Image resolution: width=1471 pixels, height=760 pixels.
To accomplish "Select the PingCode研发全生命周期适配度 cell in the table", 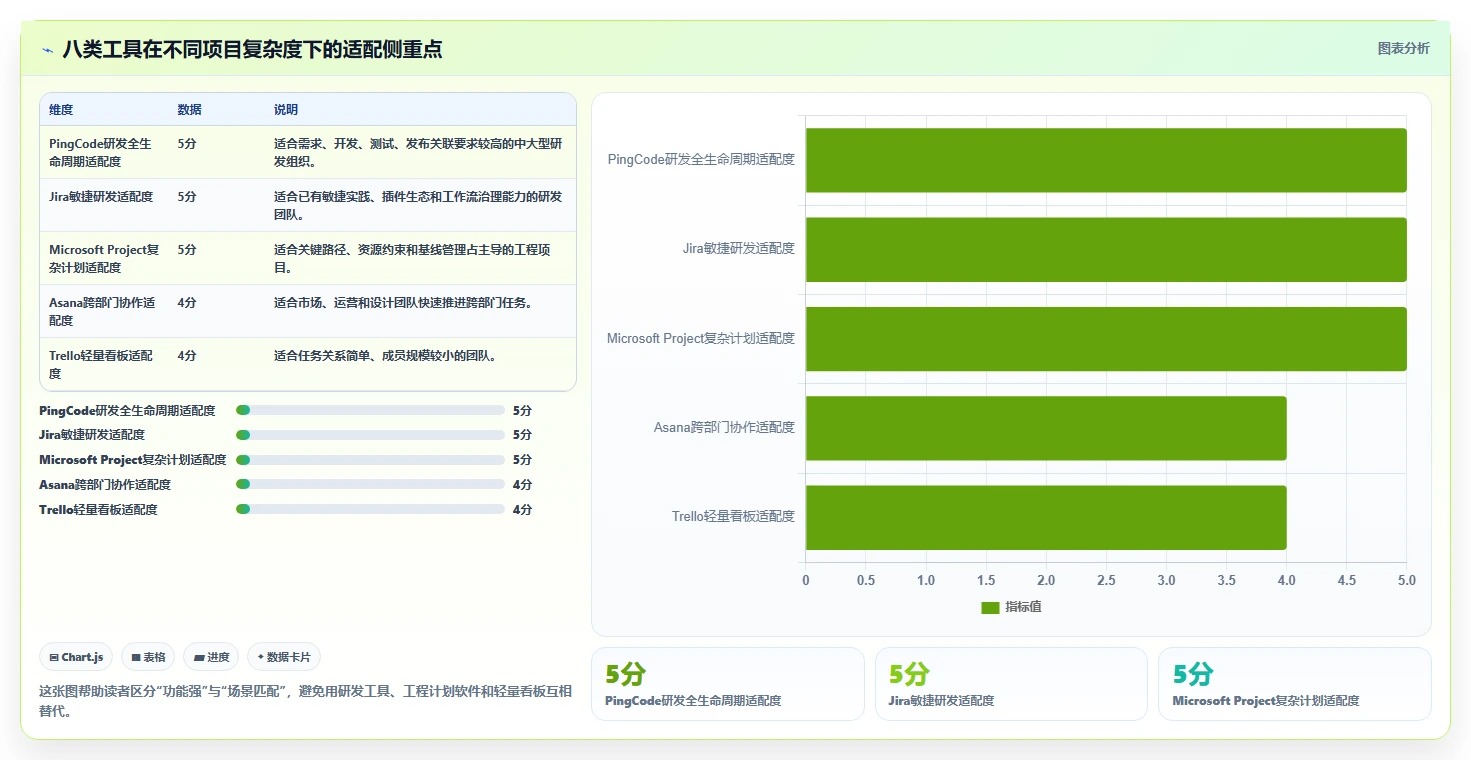I will point(103,152).
